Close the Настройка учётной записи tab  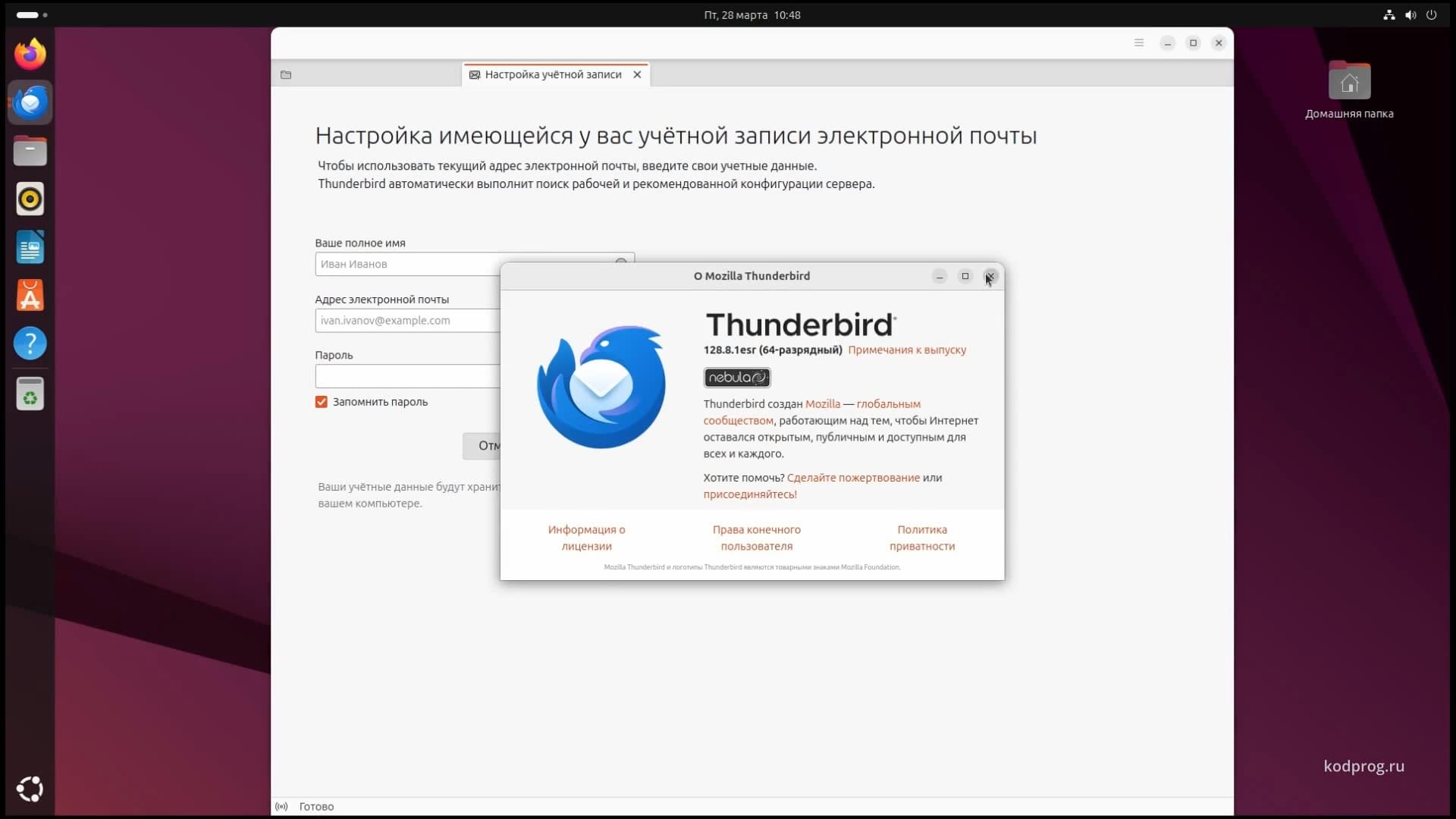pyautogui.click(x=637, y=74)
